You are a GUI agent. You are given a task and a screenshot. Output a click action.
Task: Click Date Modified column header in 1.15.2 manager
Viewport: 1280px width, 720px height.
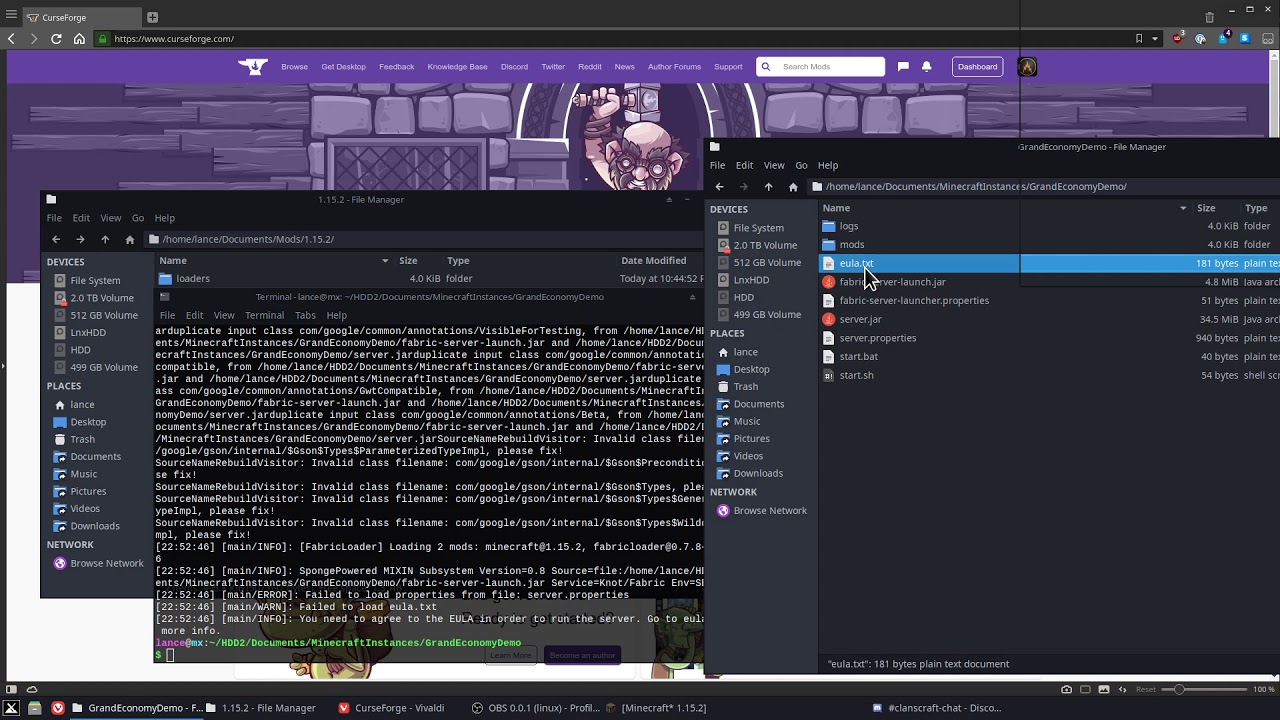653,261
